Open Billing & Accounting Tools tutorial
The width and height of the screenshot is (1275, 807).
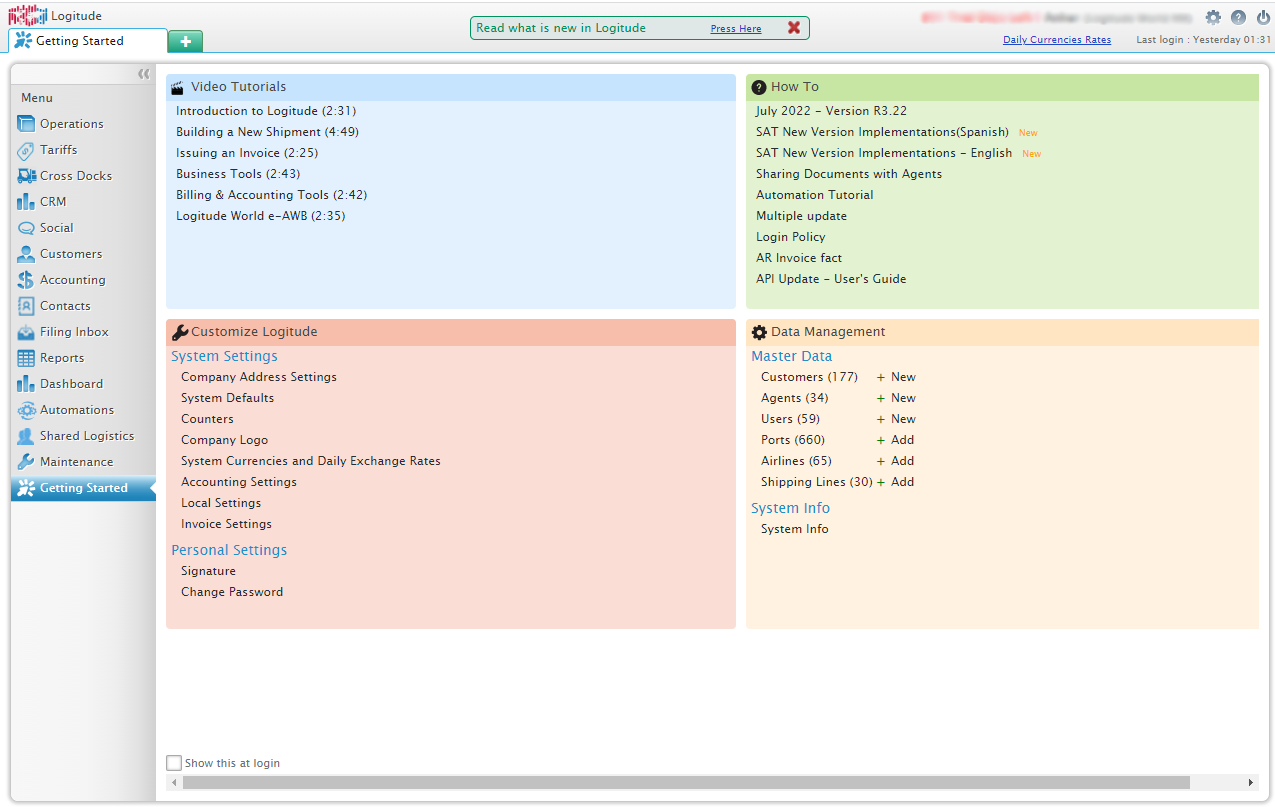pos(271,195)
